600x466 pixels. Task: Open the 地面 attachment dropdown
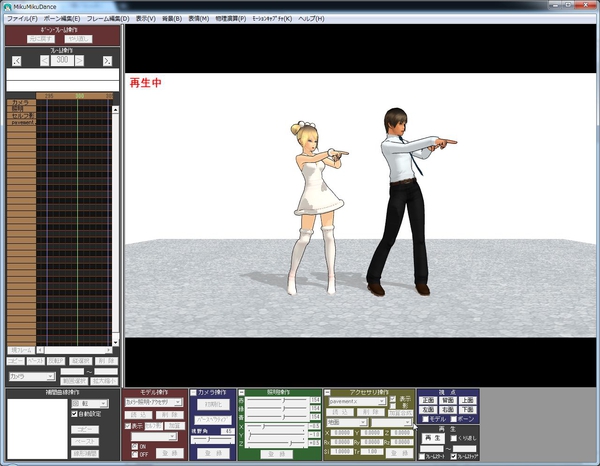coord(347,422)
